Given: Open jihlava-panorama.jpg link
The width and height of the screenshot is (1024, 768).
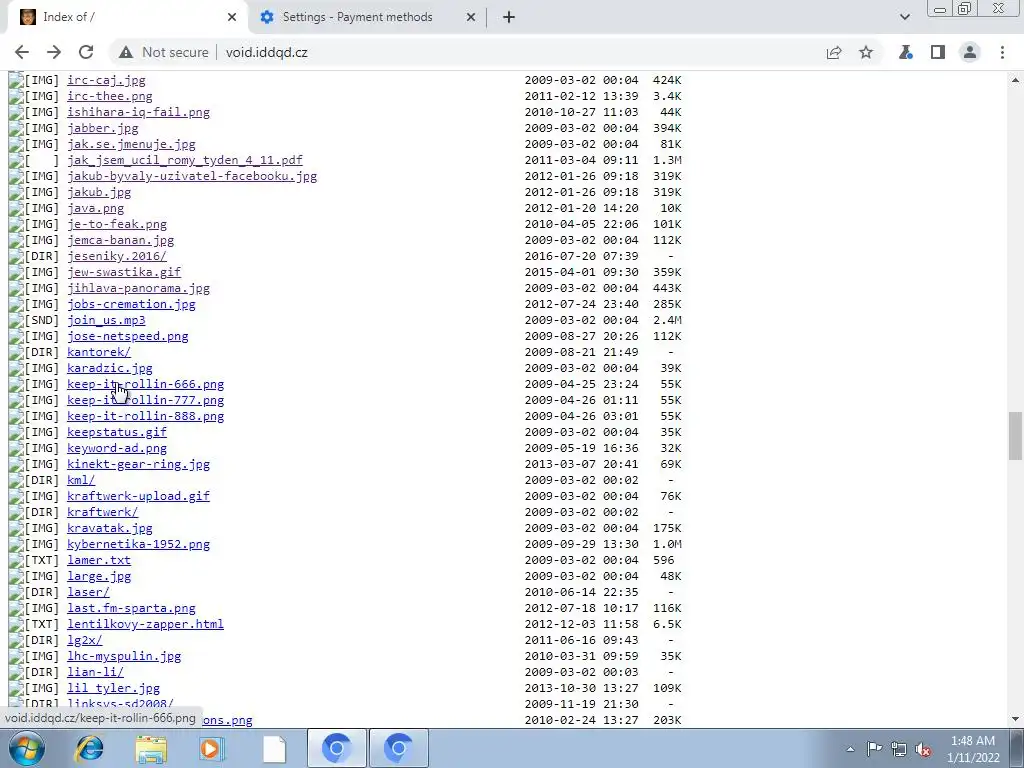Looking at the screenshot, I should [138, 288].
